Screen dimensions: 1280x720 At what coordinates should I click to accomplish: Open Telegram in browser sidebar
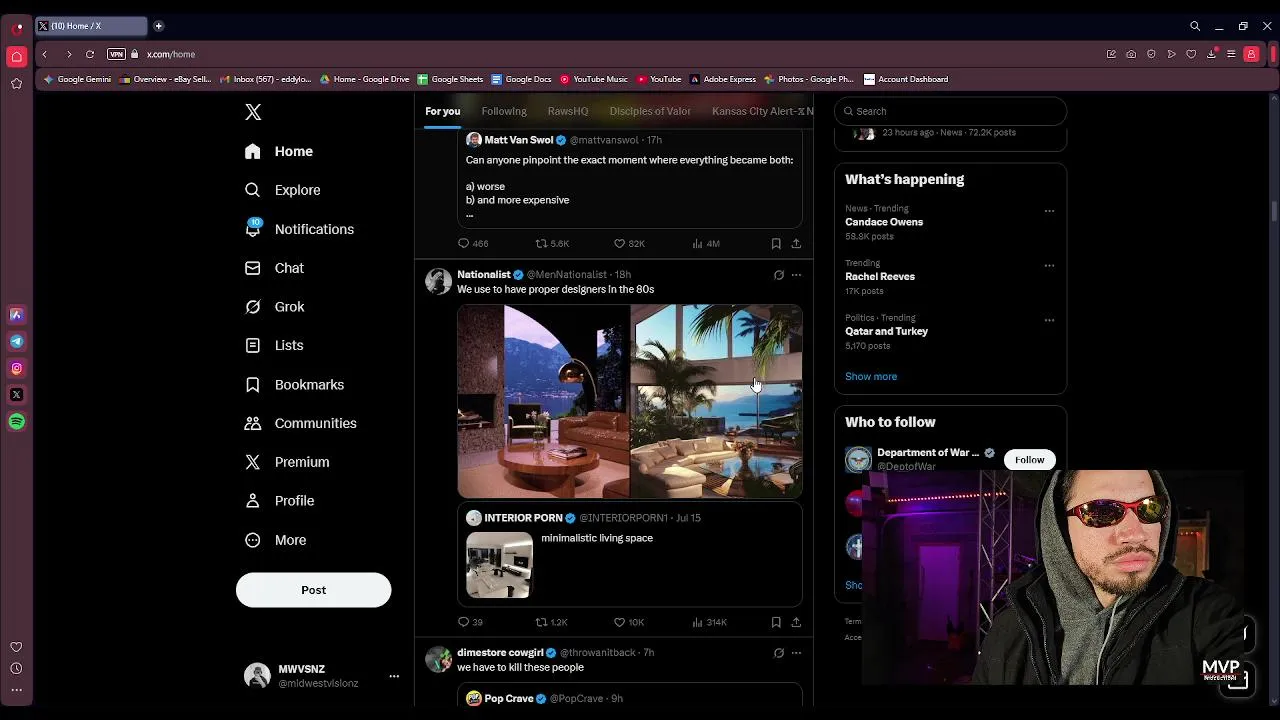click(x=16, y=341)
